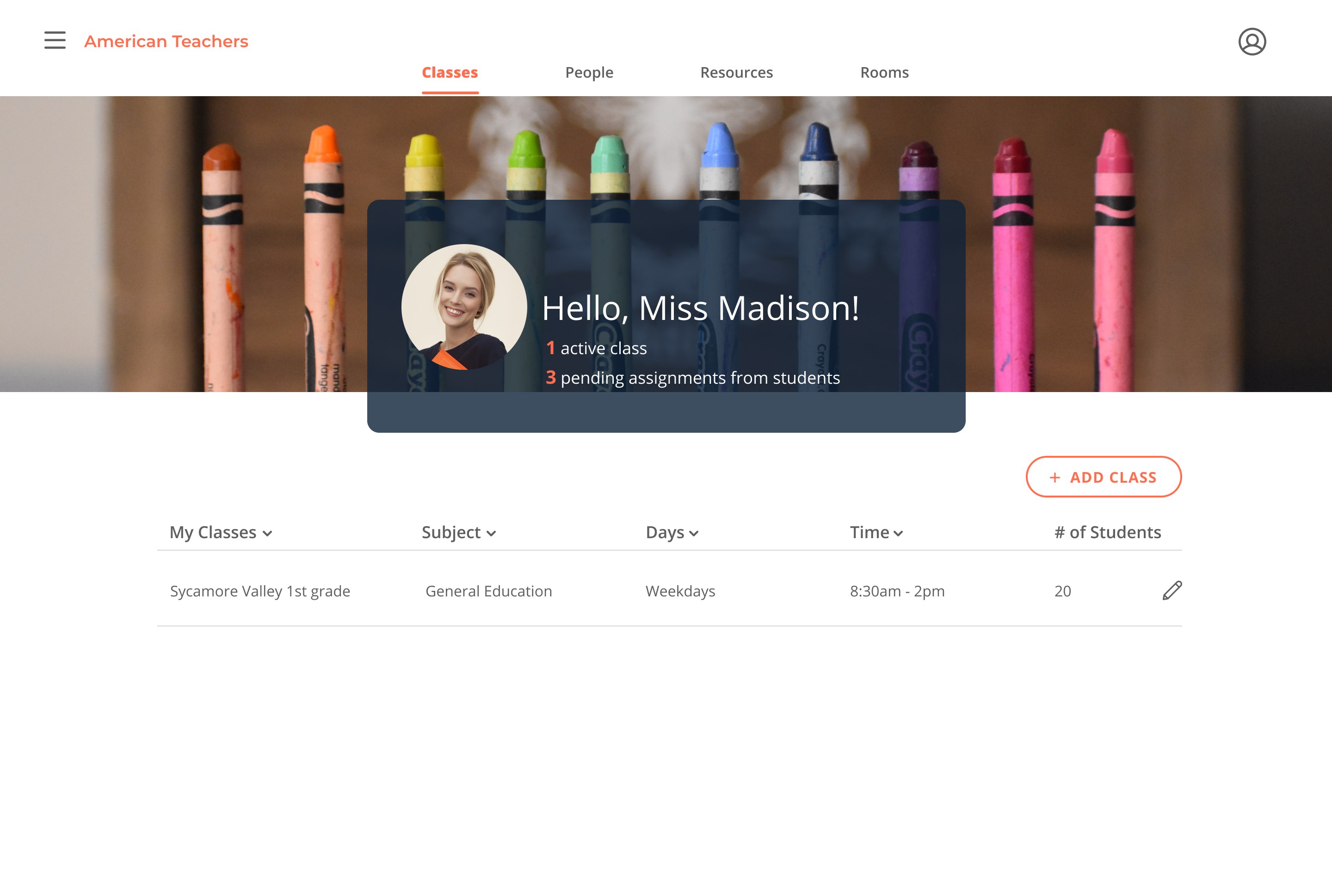Expand the My Classes sort chevron
The width and height of the screenshot is (1332, 896).
[267, 534]
